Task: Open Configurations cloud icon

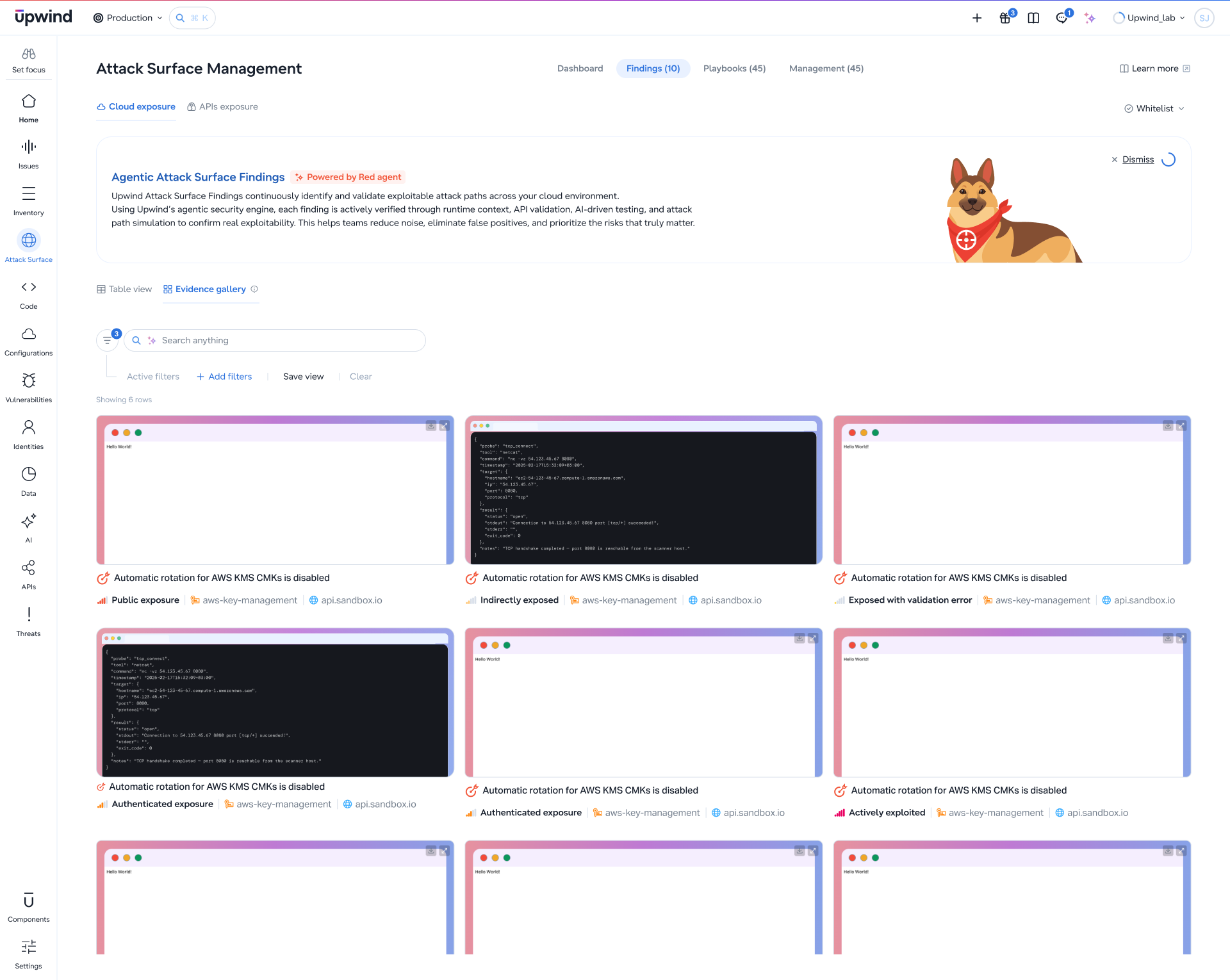Action: (x=29, y=334)
